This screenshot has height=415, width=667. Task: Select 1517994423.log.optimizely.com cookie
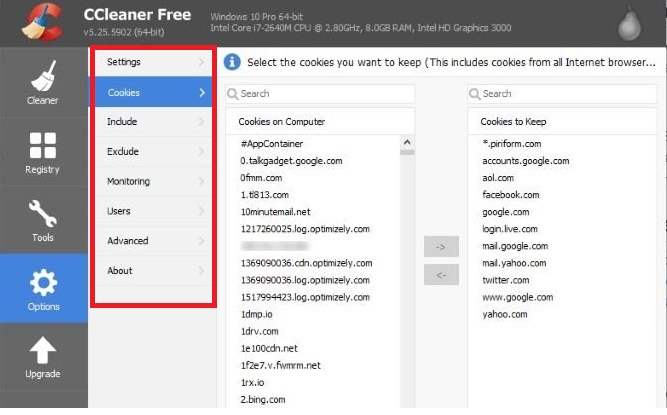point(305,297)
